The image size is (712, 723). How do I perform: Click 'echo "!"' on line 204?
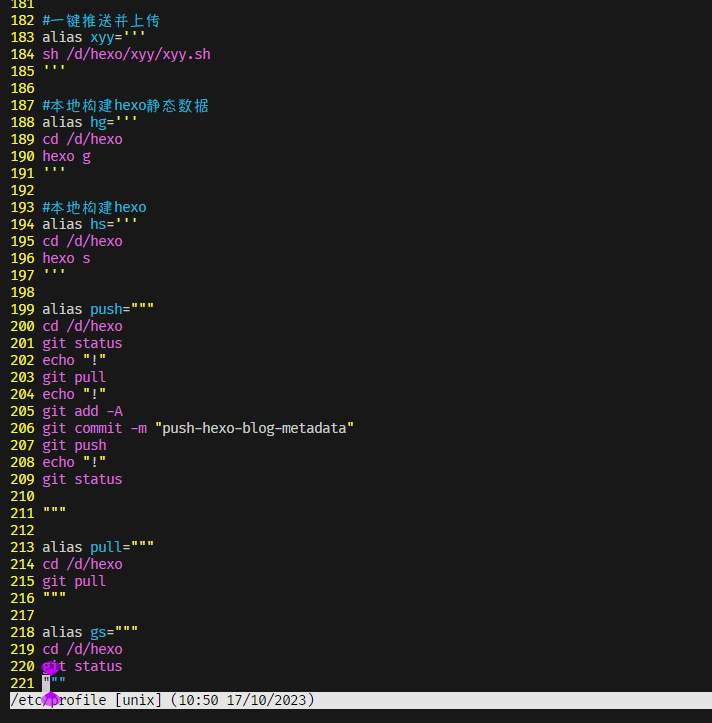pyautogui.click(x=74, y=394)
